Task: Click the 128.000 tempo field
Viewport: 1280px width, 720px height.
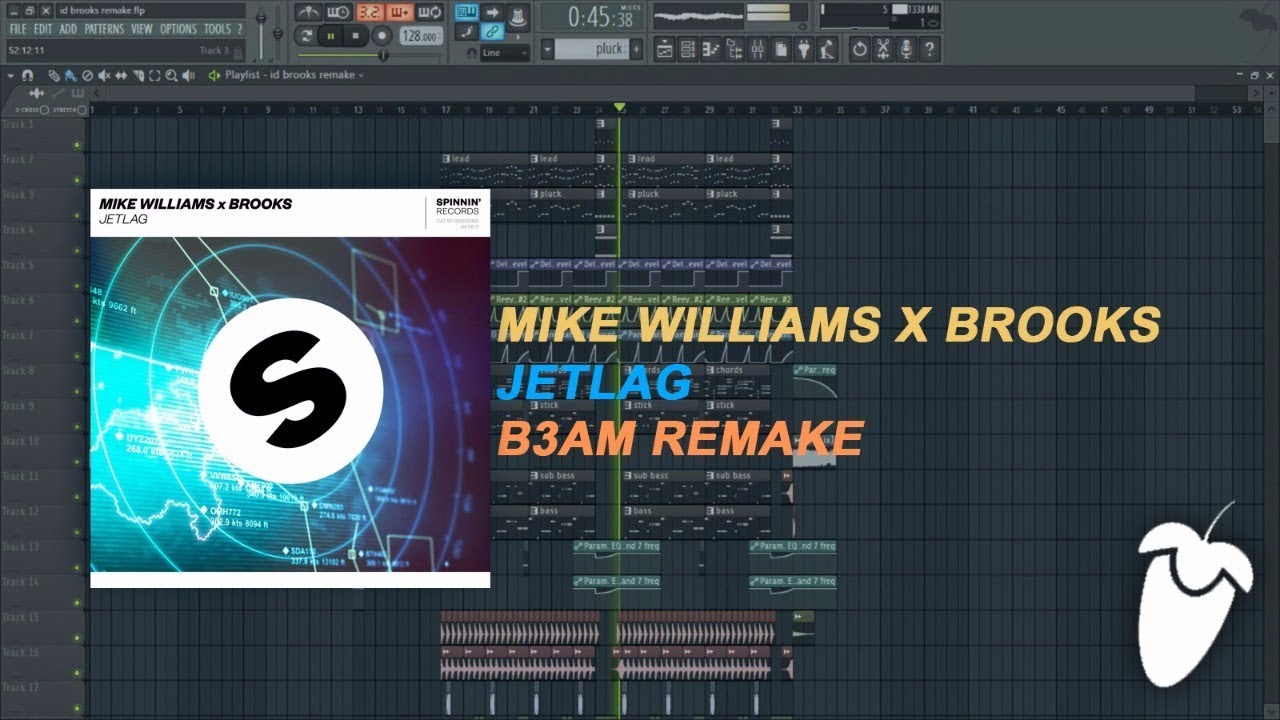Action: coord(422,36)
